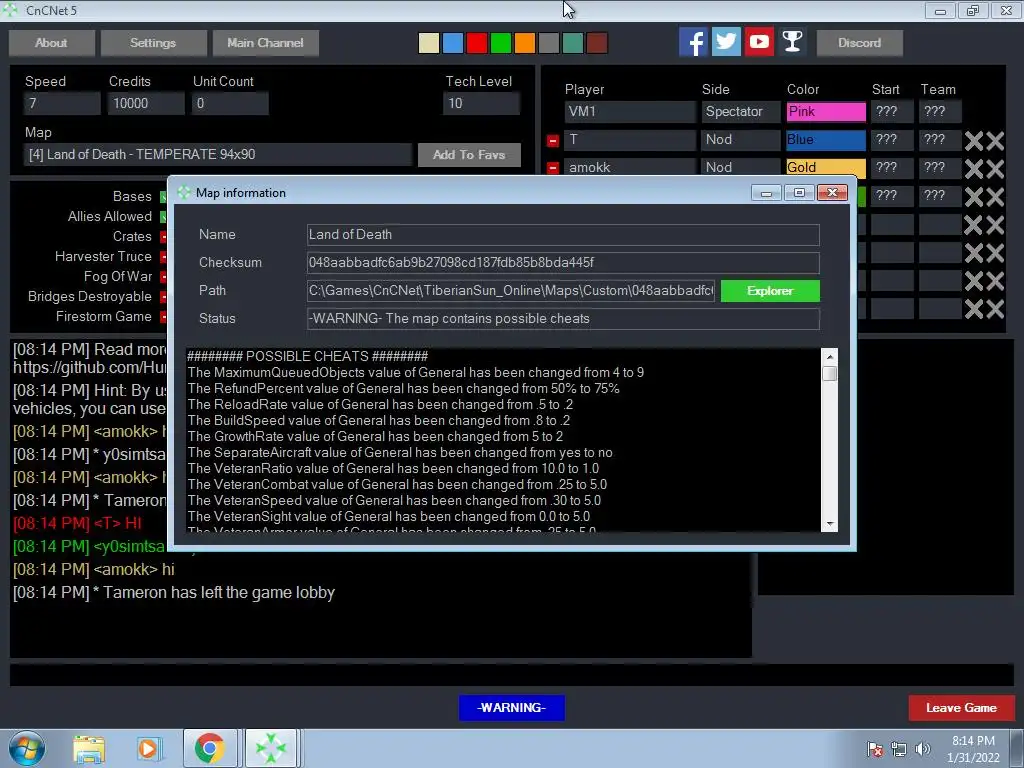The height and width of the screenshot is (768, 1024).
Task: Open the Settings button
Action: coord(153,43)
